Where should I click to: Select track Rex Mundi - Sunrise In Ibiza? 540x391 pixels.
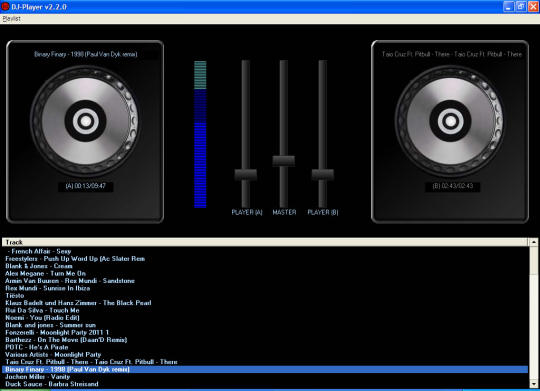pyautogui.click(x=264, y=288)
